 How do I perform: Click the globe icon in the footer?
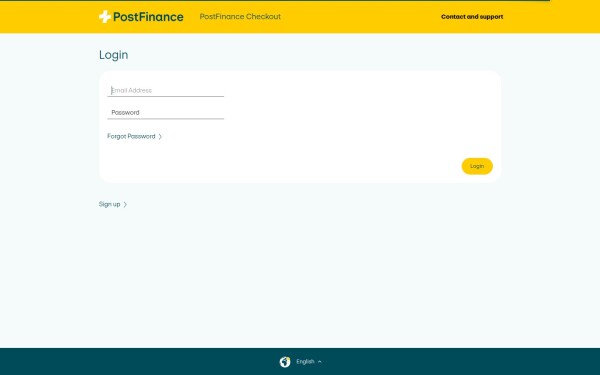pyautogui.click(x=285, y=362)
